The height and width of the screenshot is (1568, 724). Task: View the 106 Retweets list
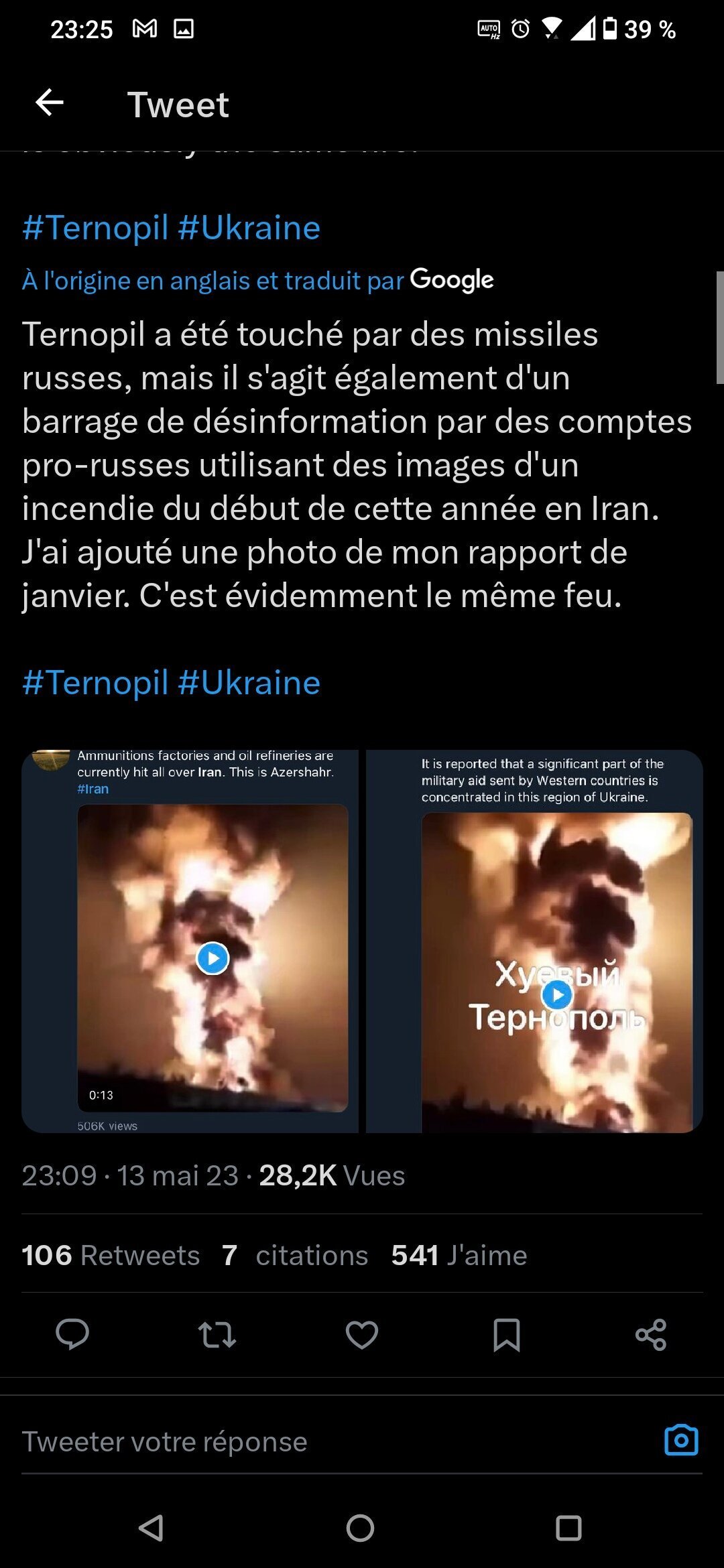click(x=111, y=1255)
